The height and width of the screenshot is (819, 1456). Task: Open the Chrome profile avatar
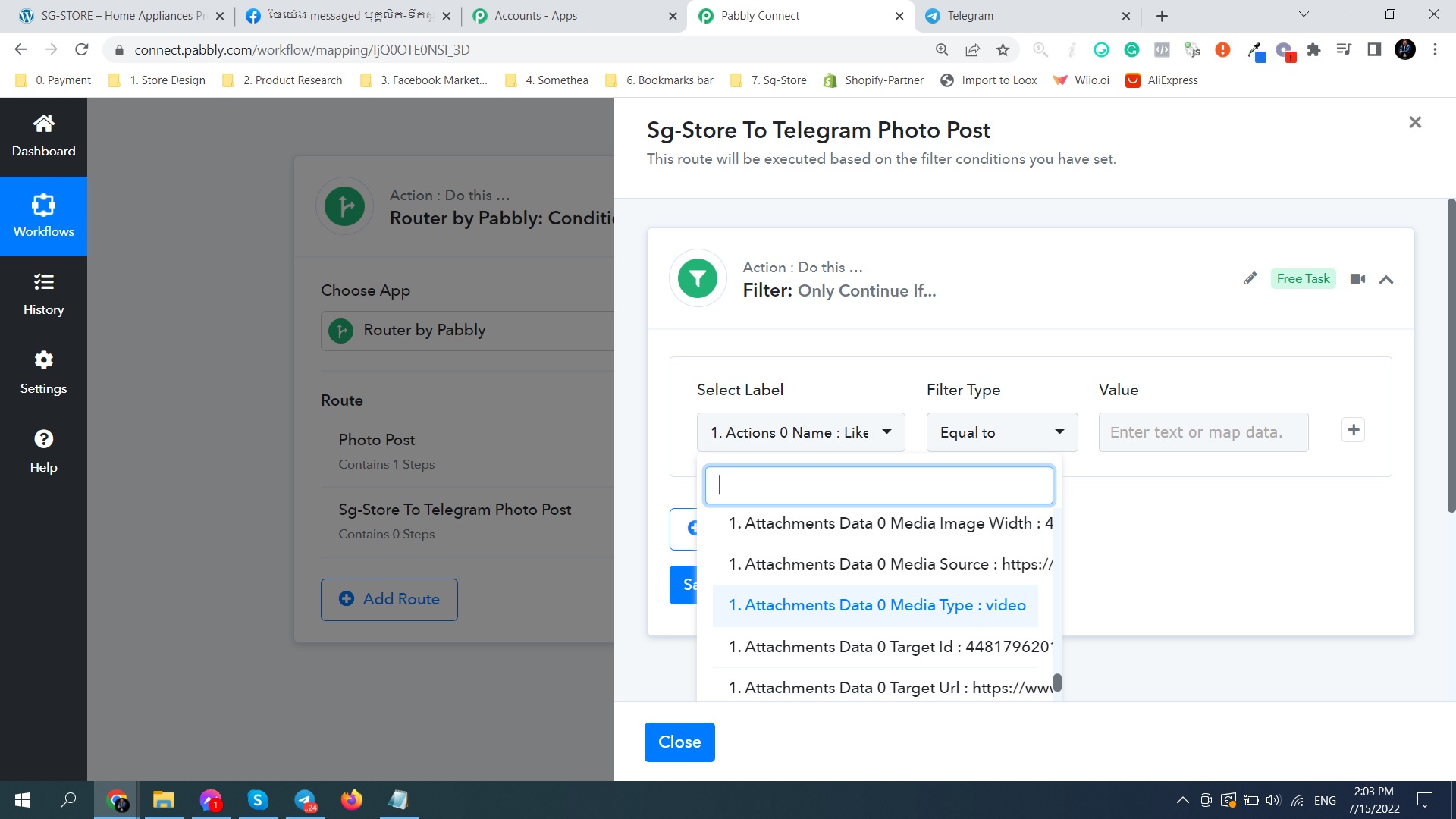coord(1405,50)
